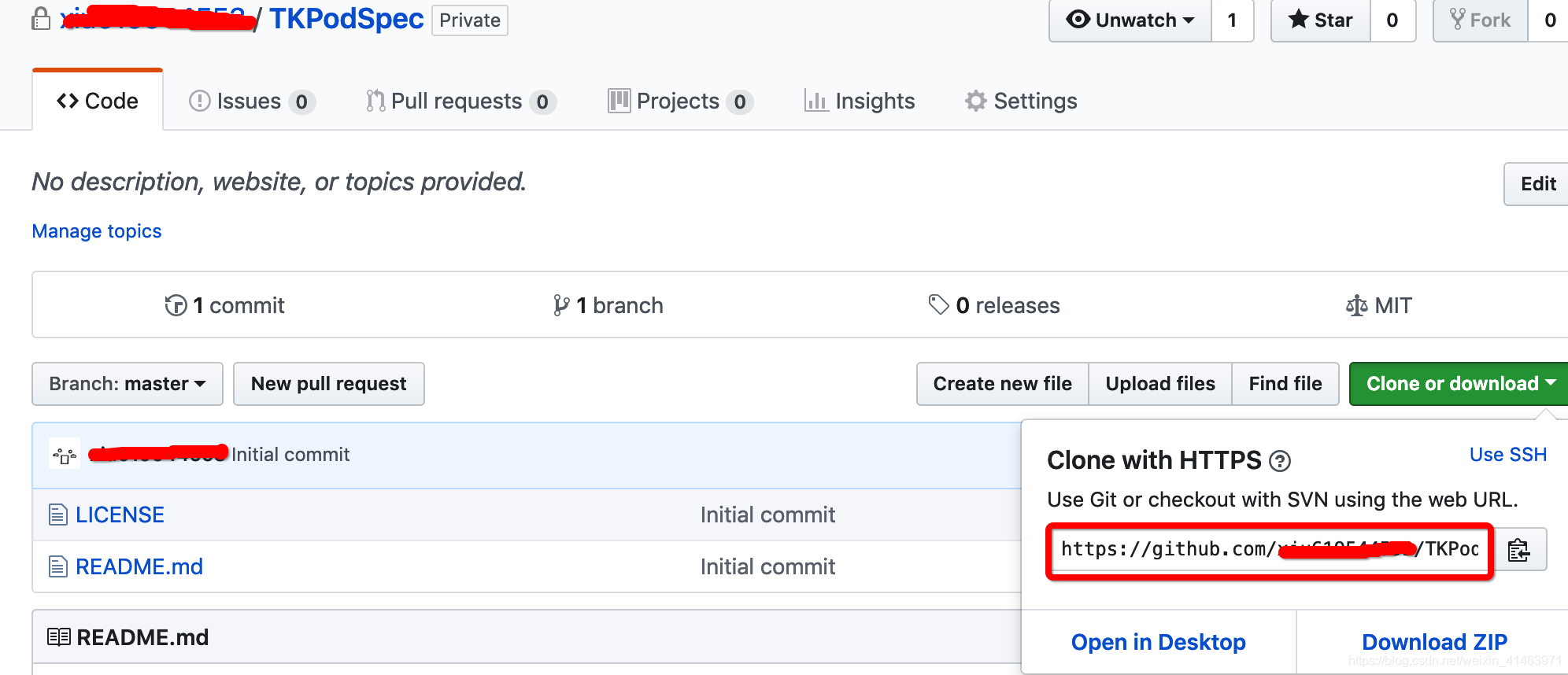Click the Pull requests count badge 0
This screenshot has width=1568, height=675.
(x=542, y=101)
